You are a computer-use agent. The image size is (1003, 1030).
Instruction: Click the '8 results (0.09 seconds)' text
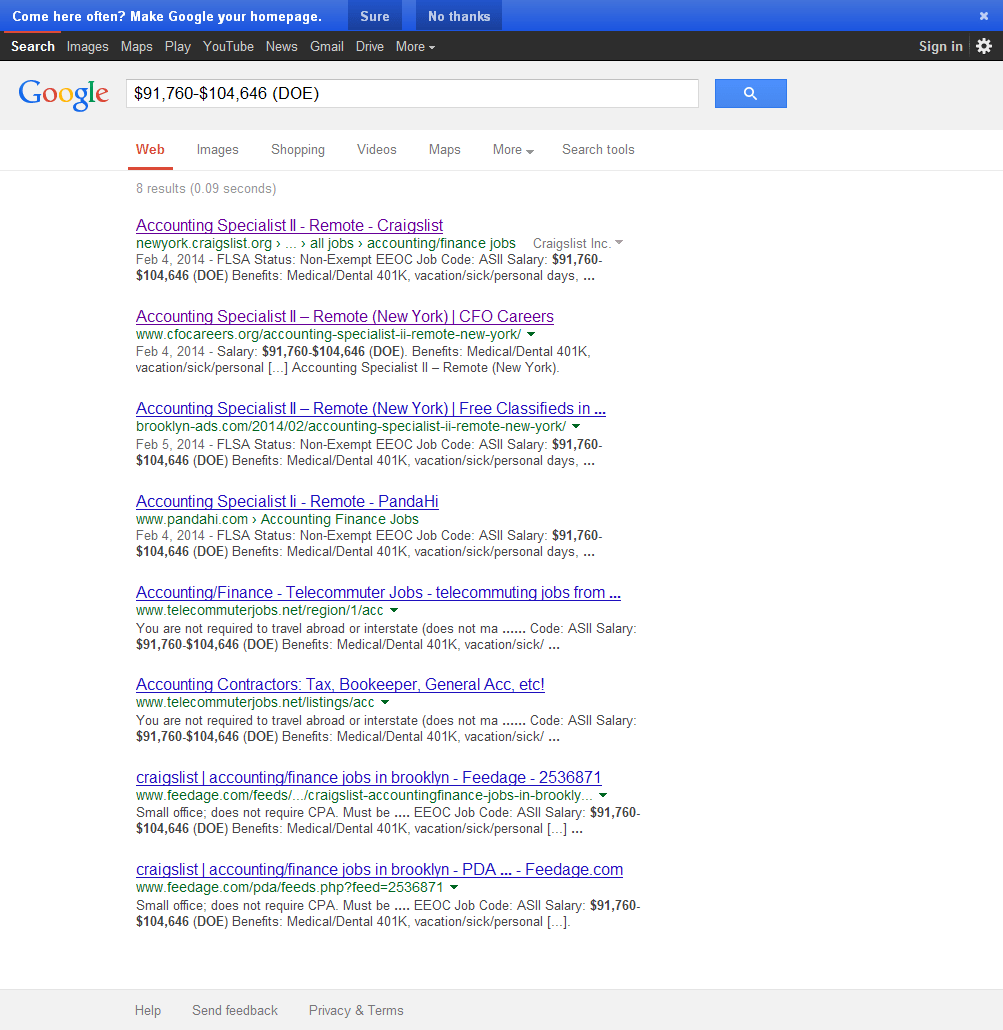pyautogui.click(x=206, y=189)
